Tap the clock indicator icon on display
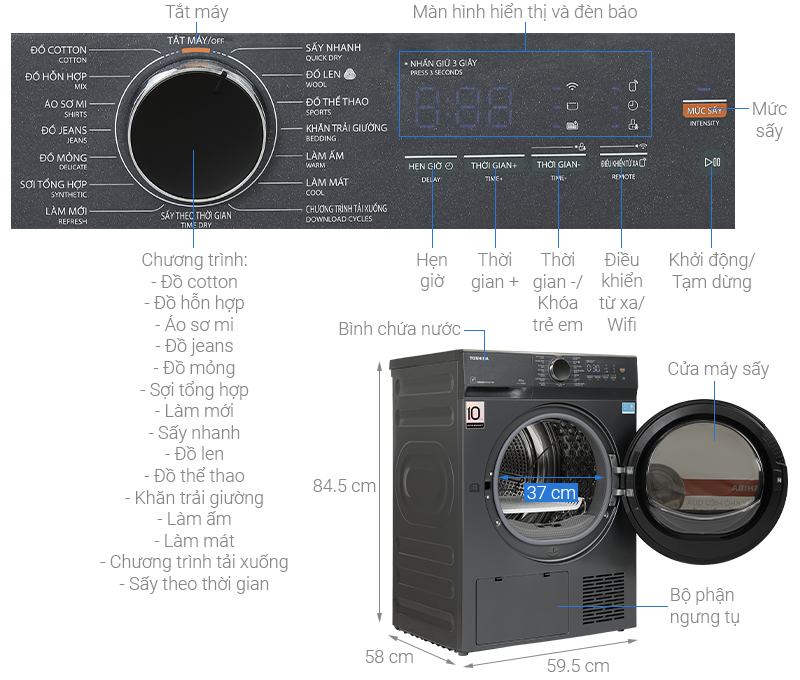Image resolution: width=800 pixels, height=680 pixels. [x=632, y=105]
